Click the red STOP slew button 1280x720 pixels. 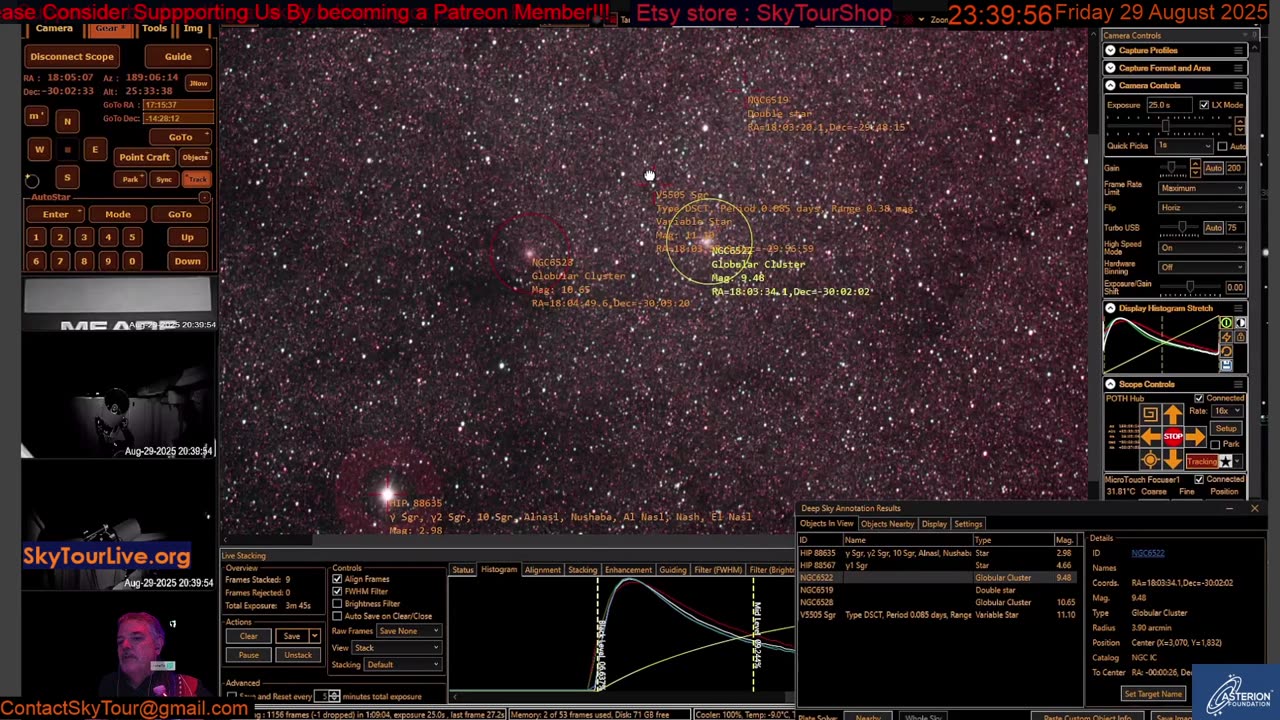(1173, 436)
